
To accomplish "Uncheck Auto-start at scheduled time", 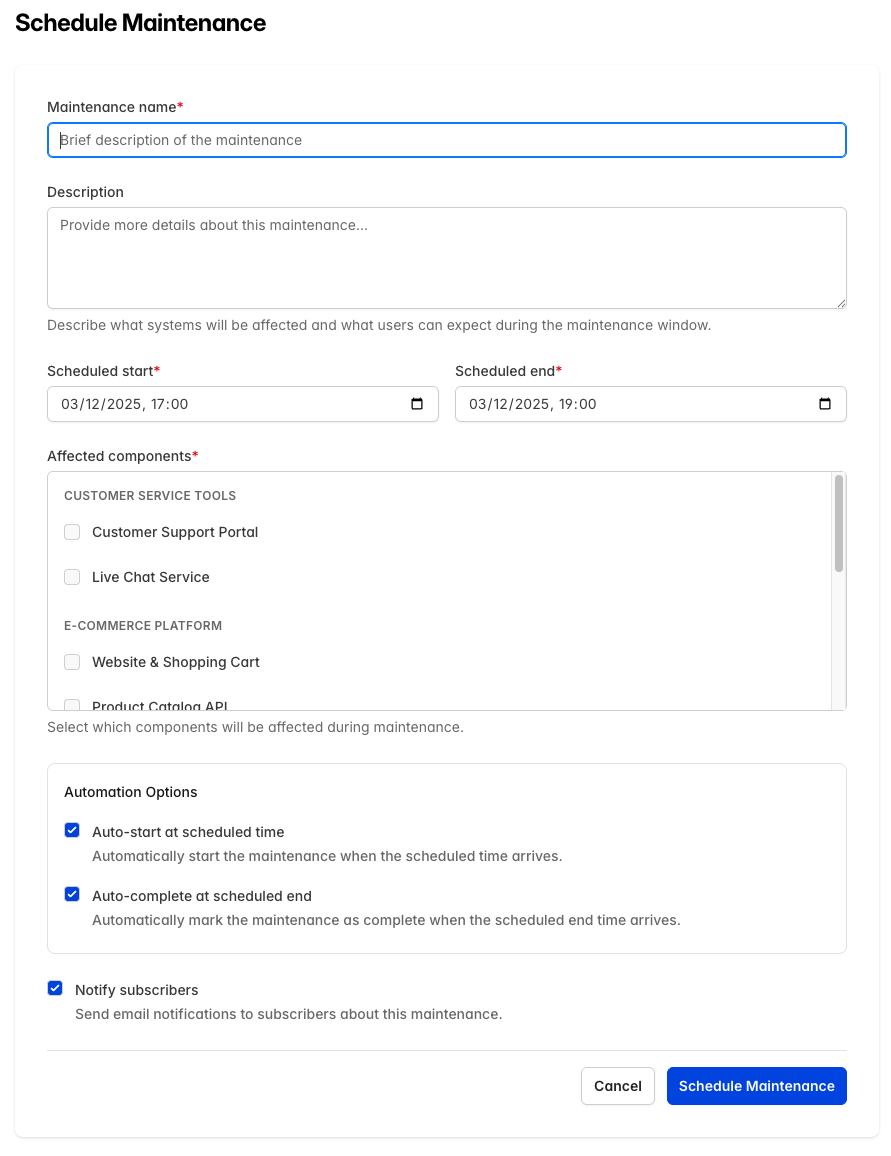I will 72,830.
